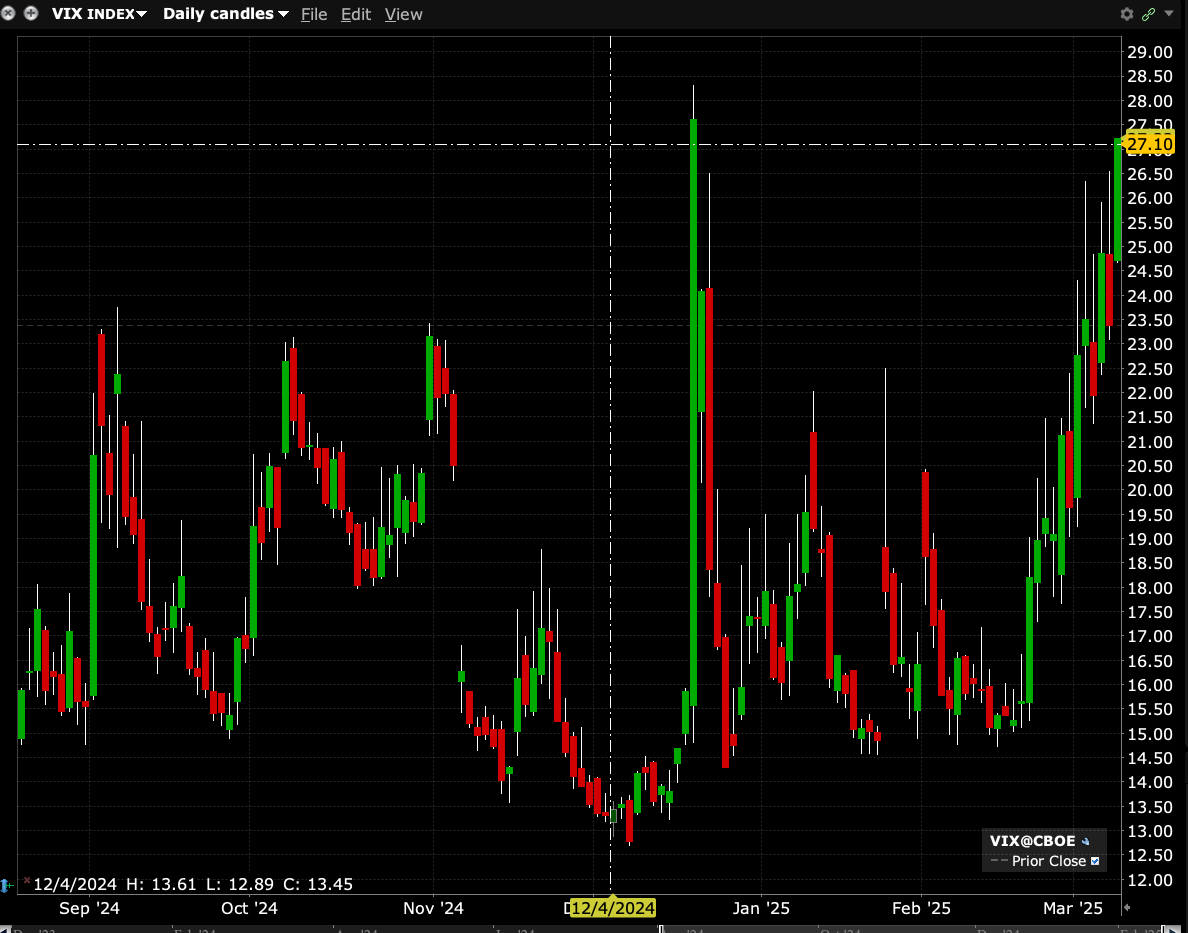Open the Daily candles interval dropdown
Image resolution: width=1188 pixels, height=933 pixels.
click(x=225, y=14)
